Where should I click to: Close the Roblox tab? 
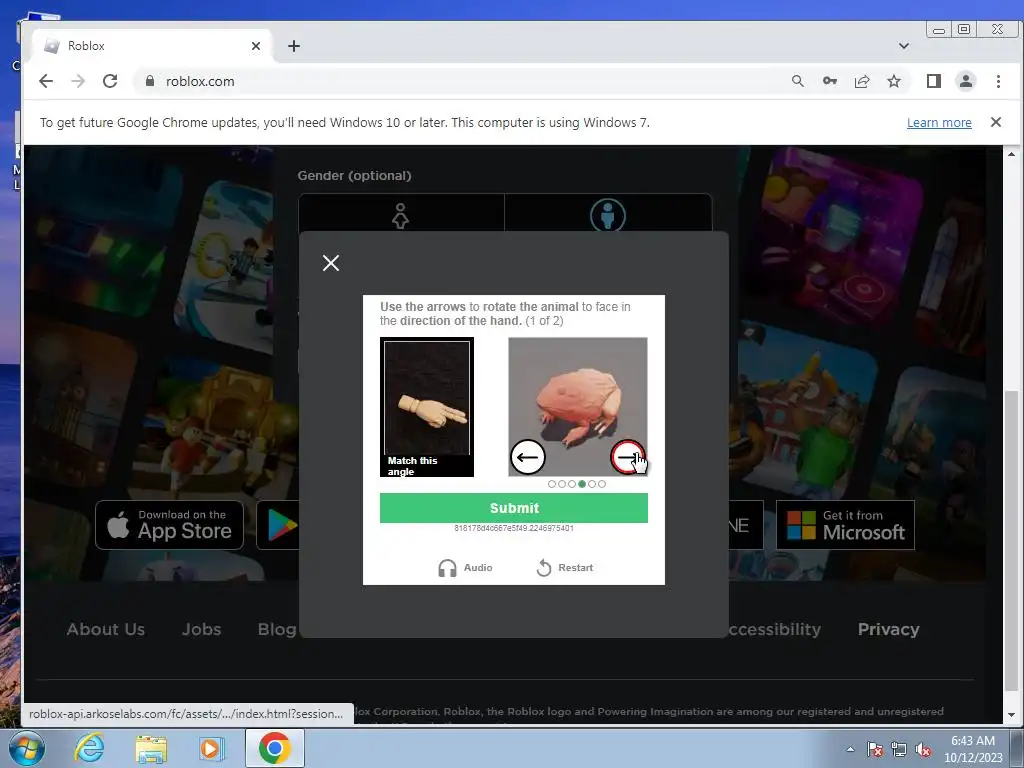pos(256,46)
